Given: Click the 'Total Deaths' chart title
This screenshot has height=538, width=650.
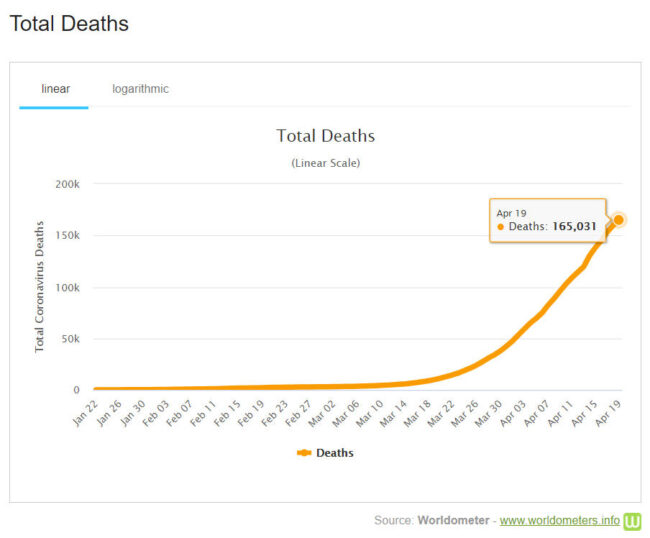Looking at the screenshot, I should point(325,136).
